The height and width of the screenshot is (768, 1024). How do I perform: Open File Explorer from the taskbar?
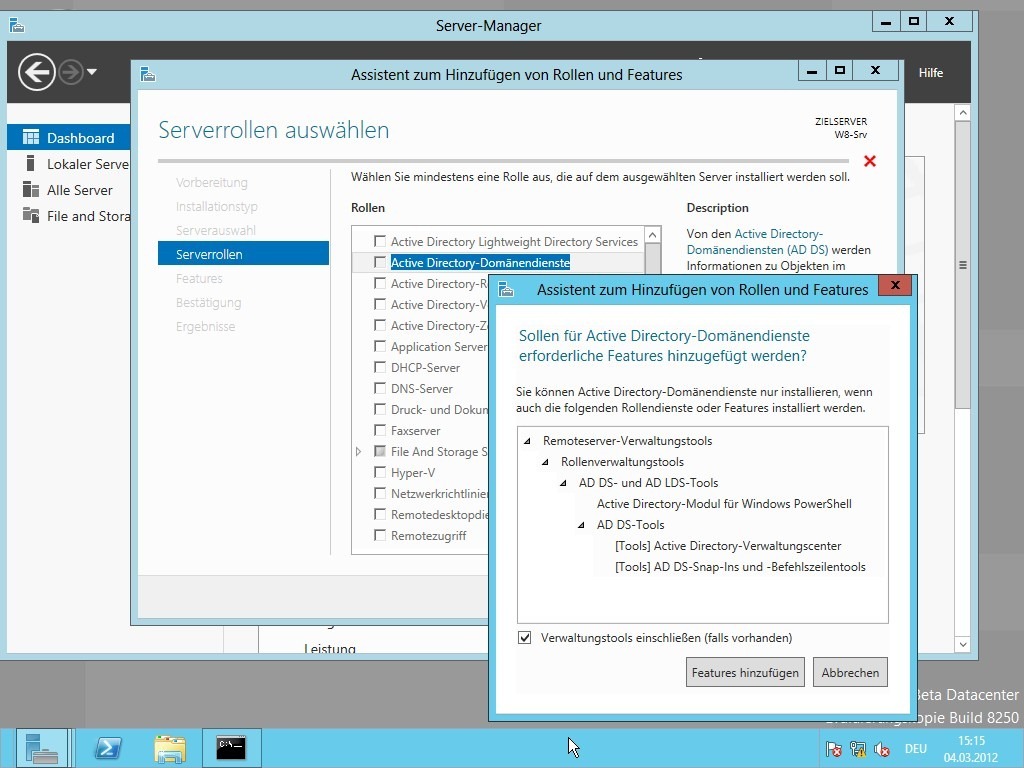170,748
